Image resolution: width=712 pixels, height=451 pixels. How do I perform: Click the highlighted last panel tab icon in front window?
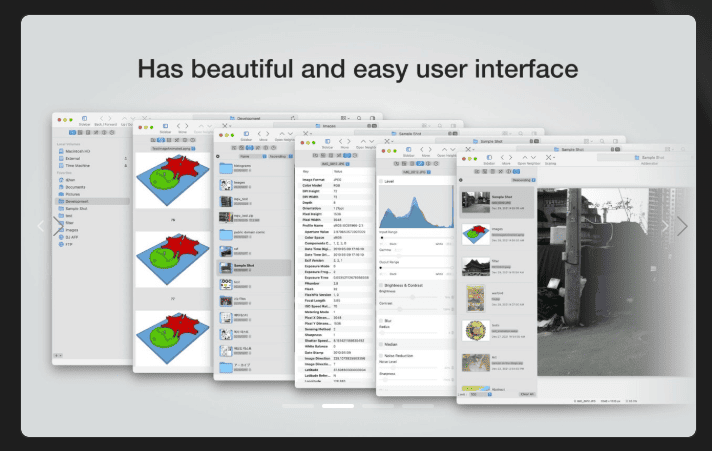point(516,172)
